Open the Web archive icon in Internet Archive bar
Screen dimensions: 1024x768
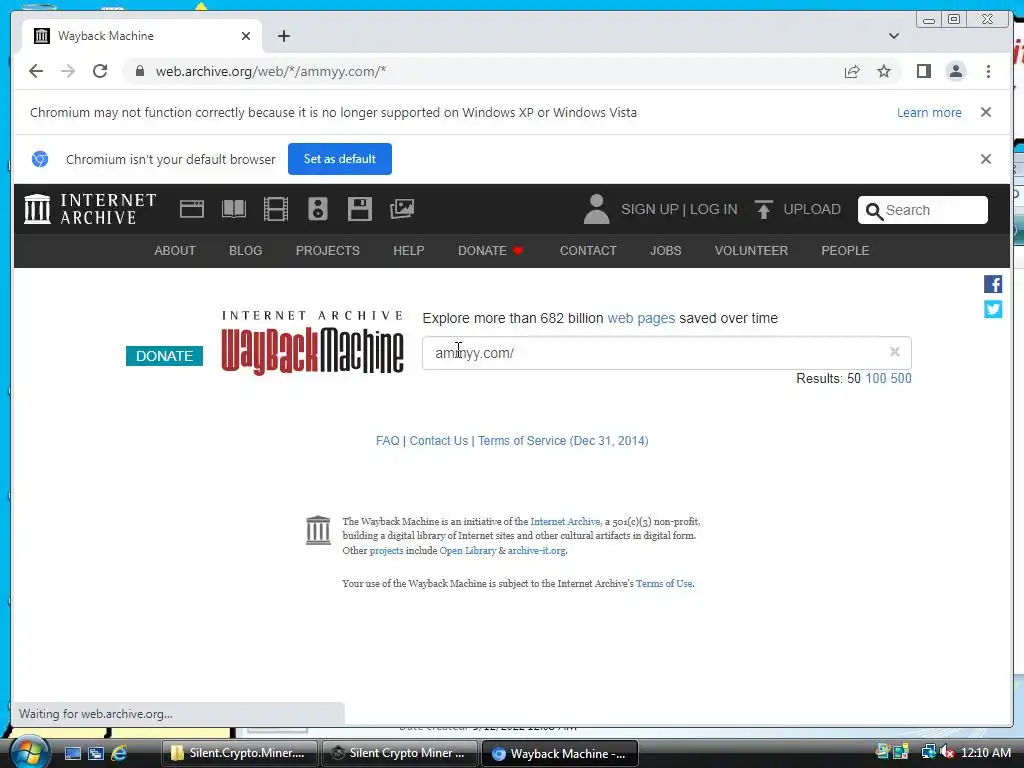click(x=192, y=209)
